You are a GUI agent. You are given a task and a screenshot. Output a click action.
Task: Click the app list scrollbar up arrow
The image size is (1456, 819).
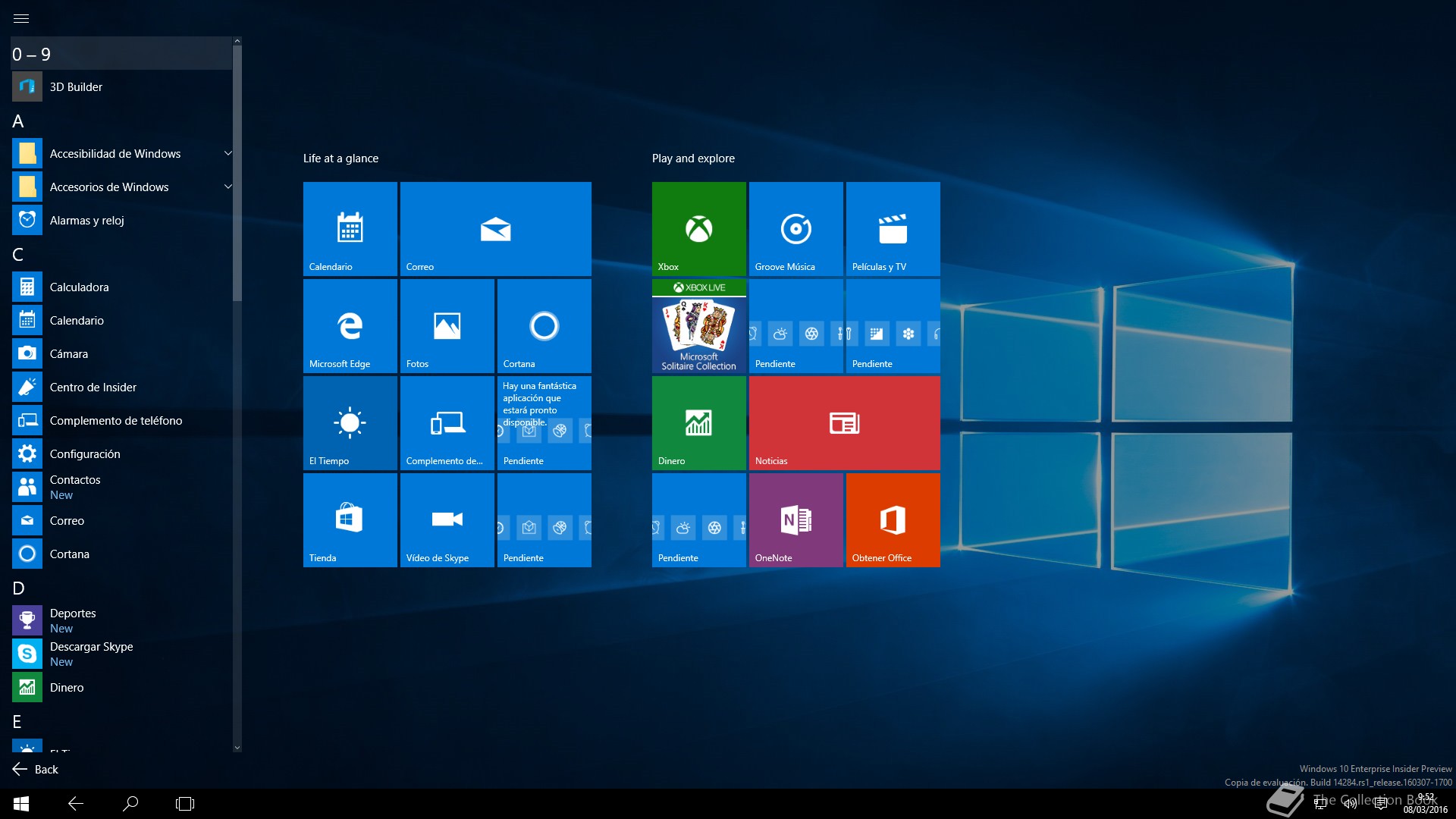point(237,41)
